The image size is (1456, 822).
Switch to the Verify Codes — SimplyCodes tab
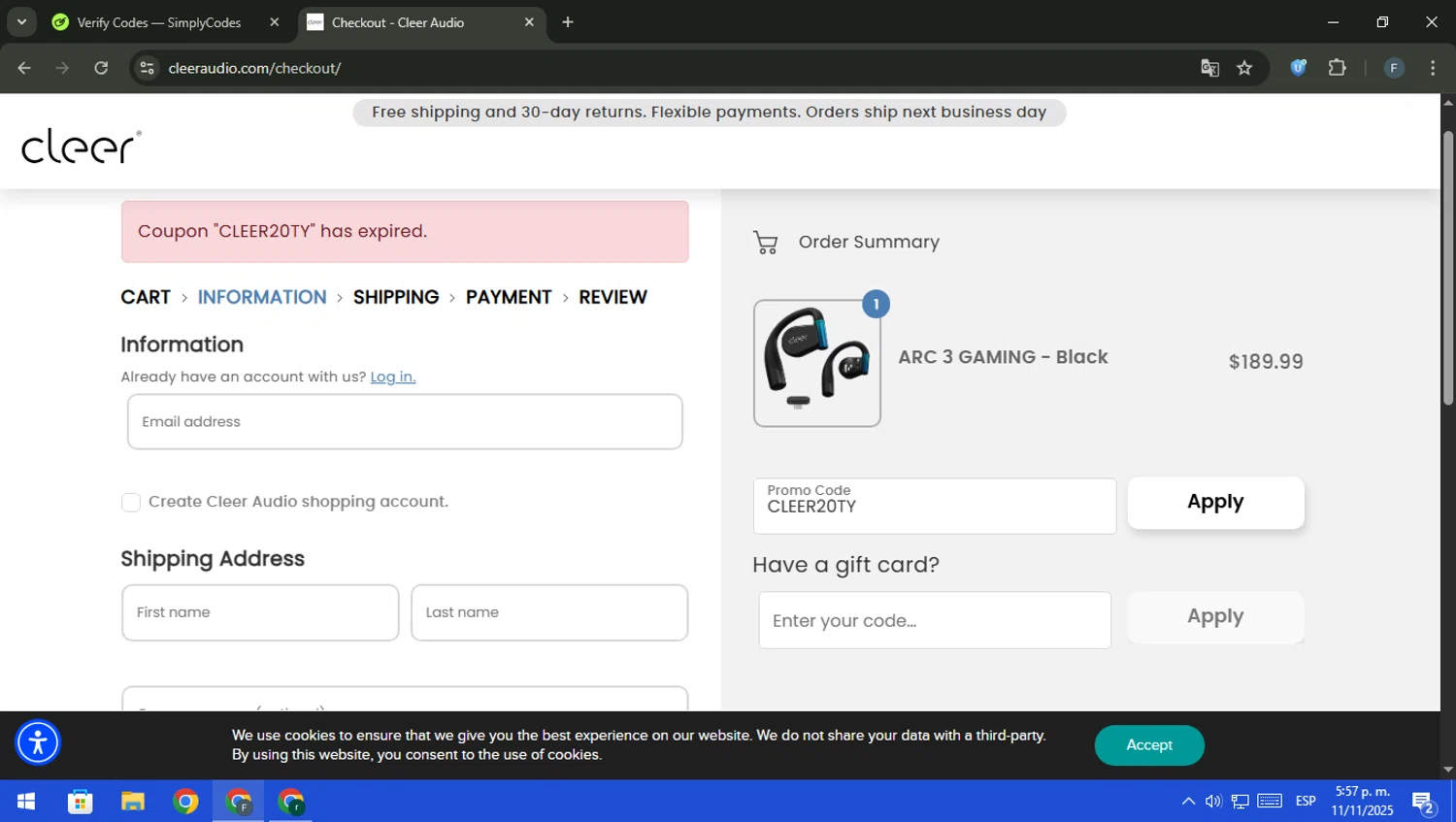(x=160, y=22)
